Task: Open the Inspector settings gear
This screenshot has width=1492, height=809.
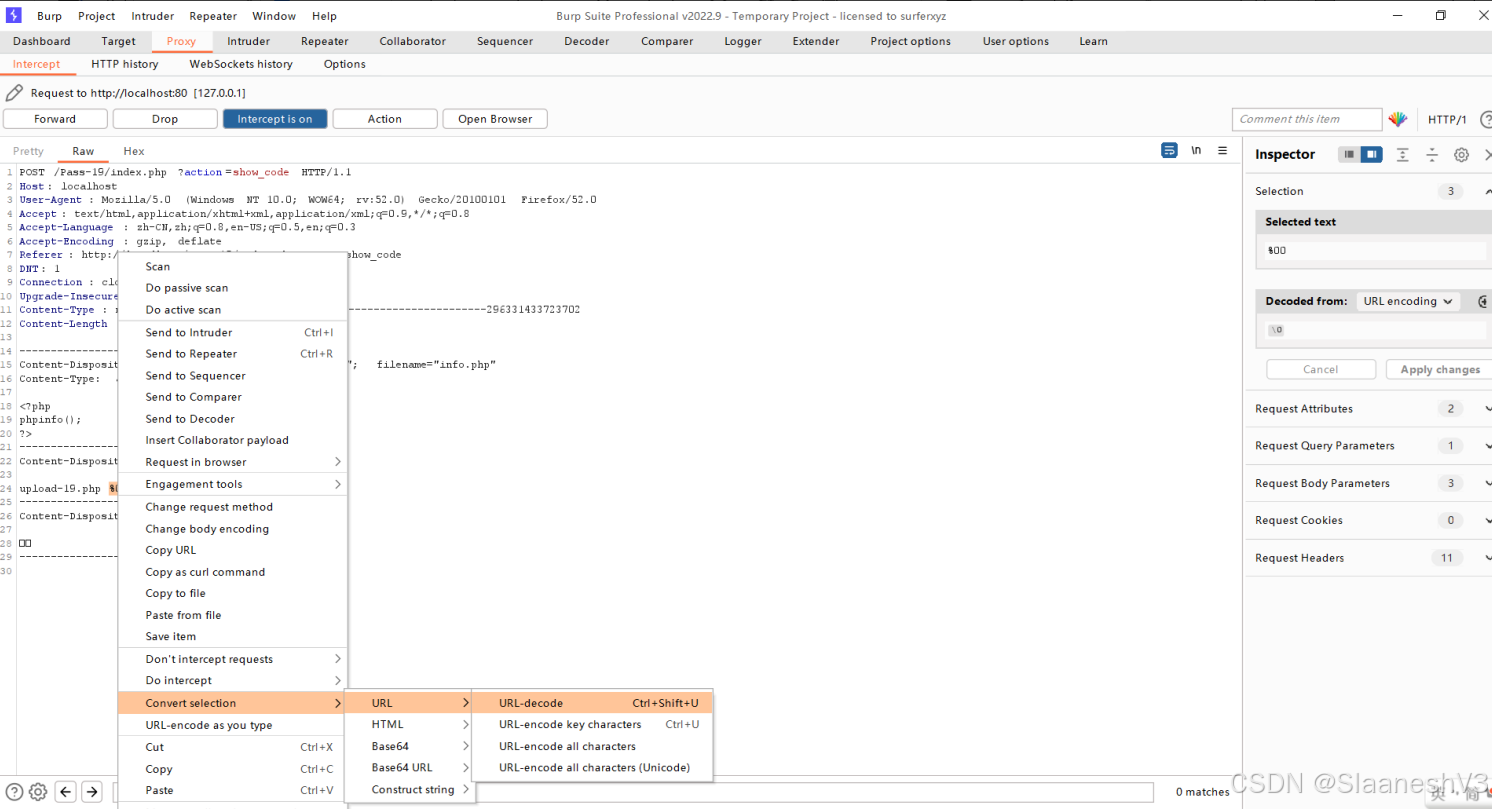Action: pos(1461,155)
